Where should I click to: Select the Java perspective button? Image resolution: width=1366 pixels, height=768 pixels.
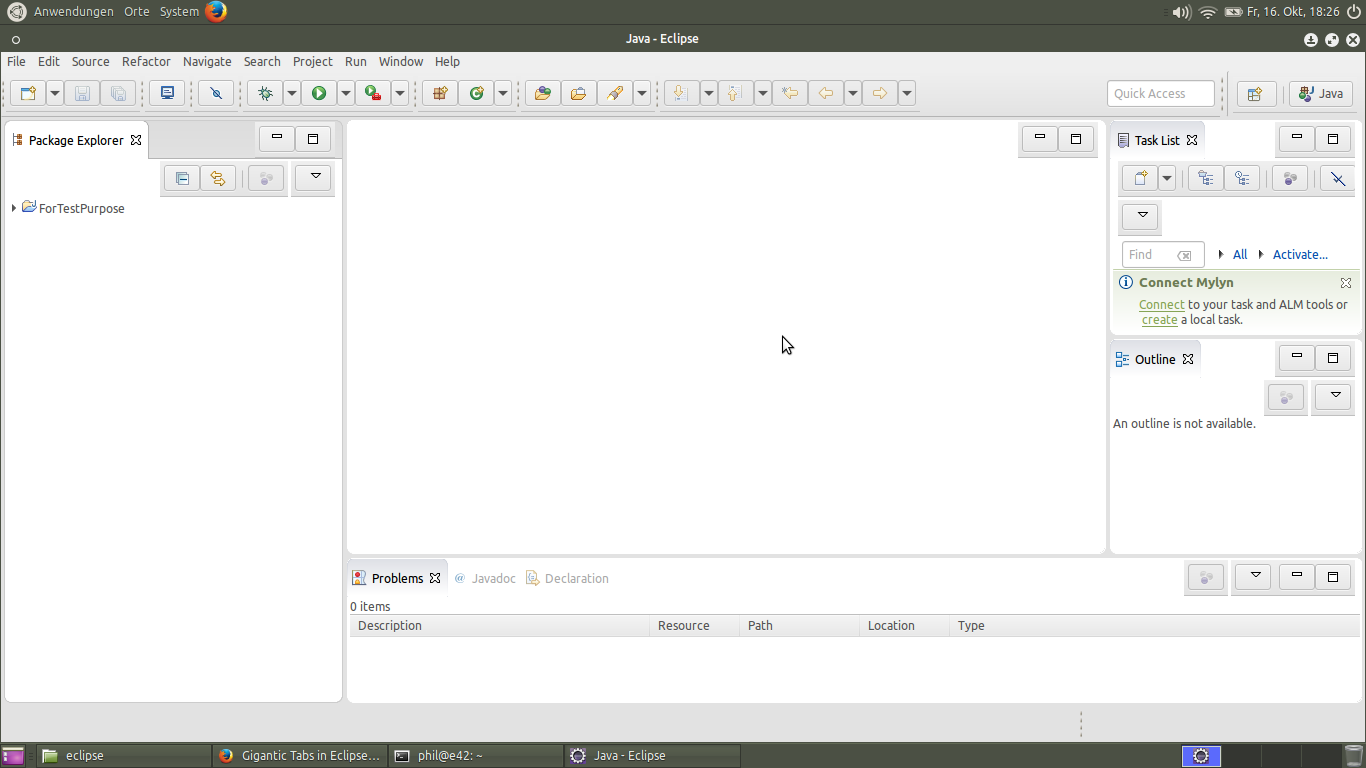1321,93
